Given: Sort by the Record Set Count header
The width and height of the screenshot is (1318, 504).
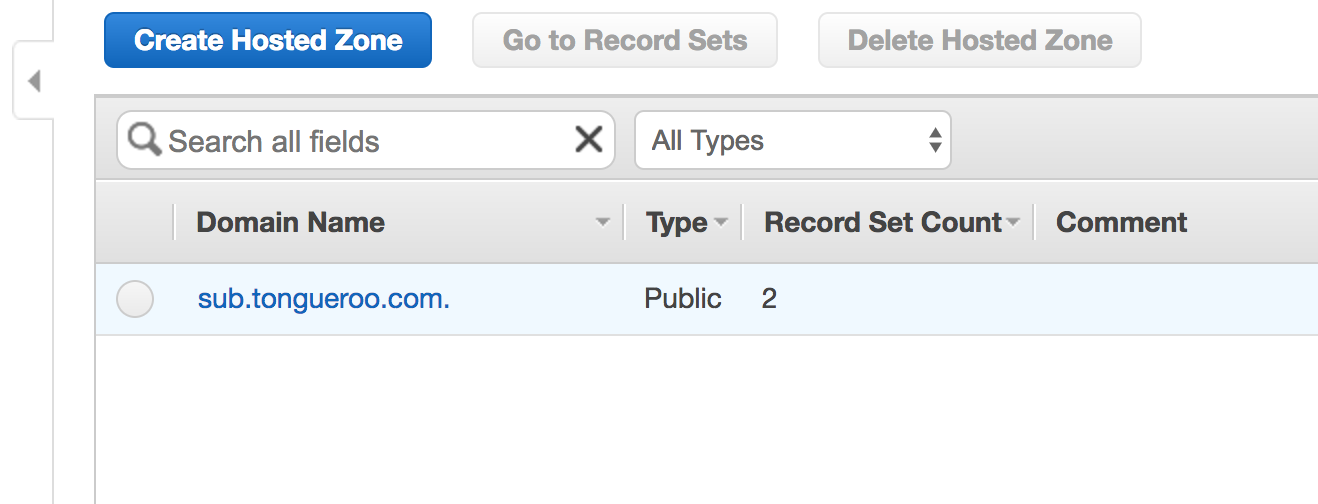Looking at the screenshot, I should click(x=883, y=222).
